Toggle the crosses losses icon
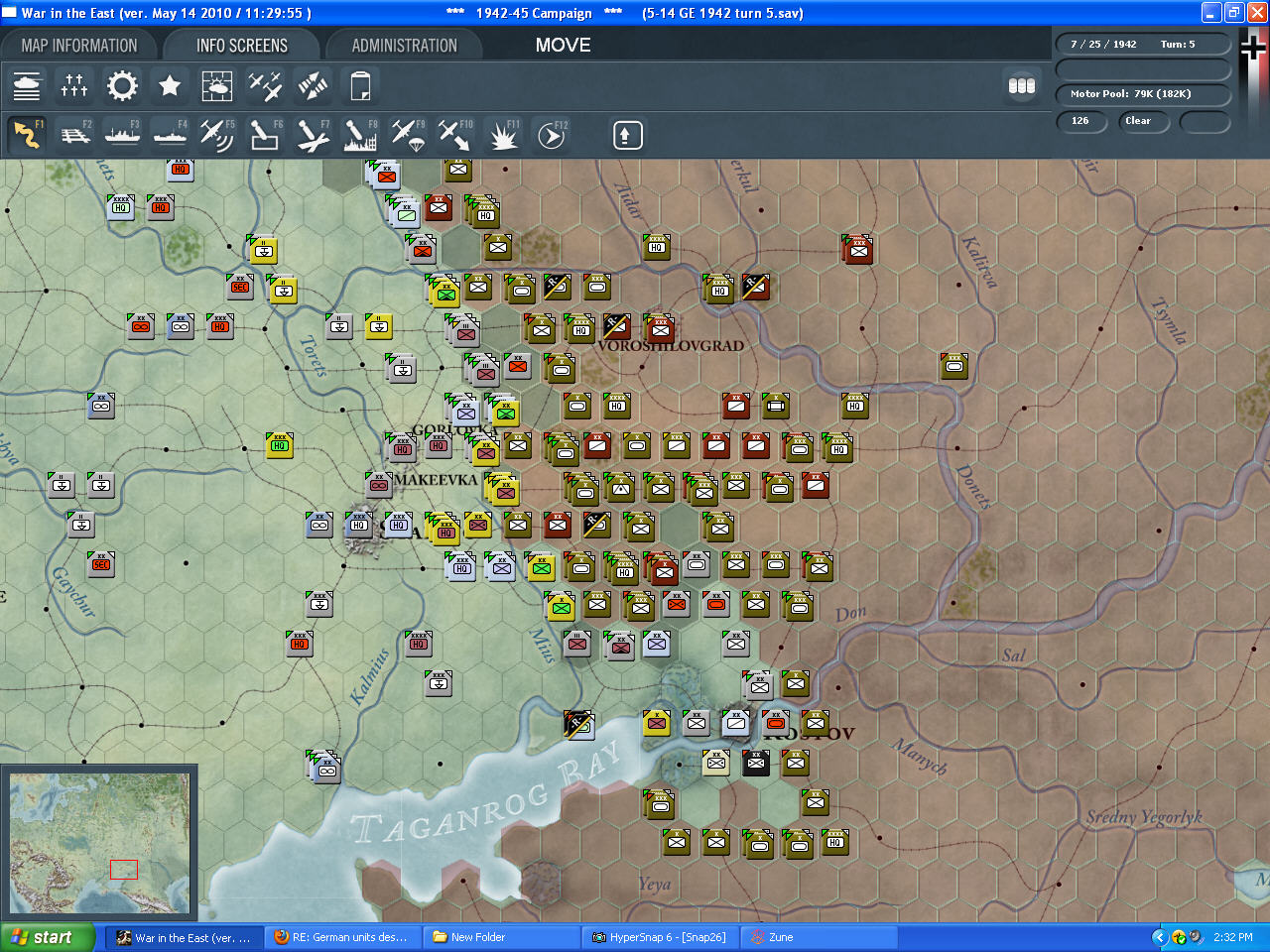1270x952 pixels. [74, 86]
